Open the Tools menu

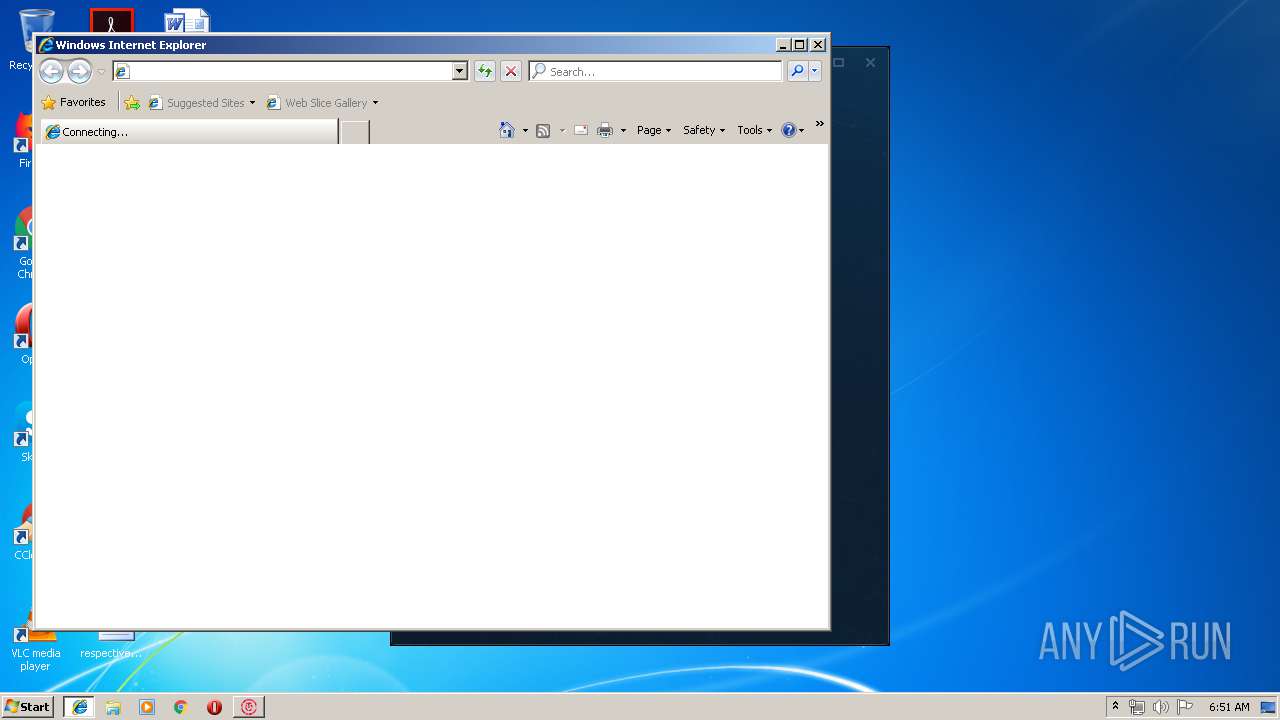click(x=755, y=130)
